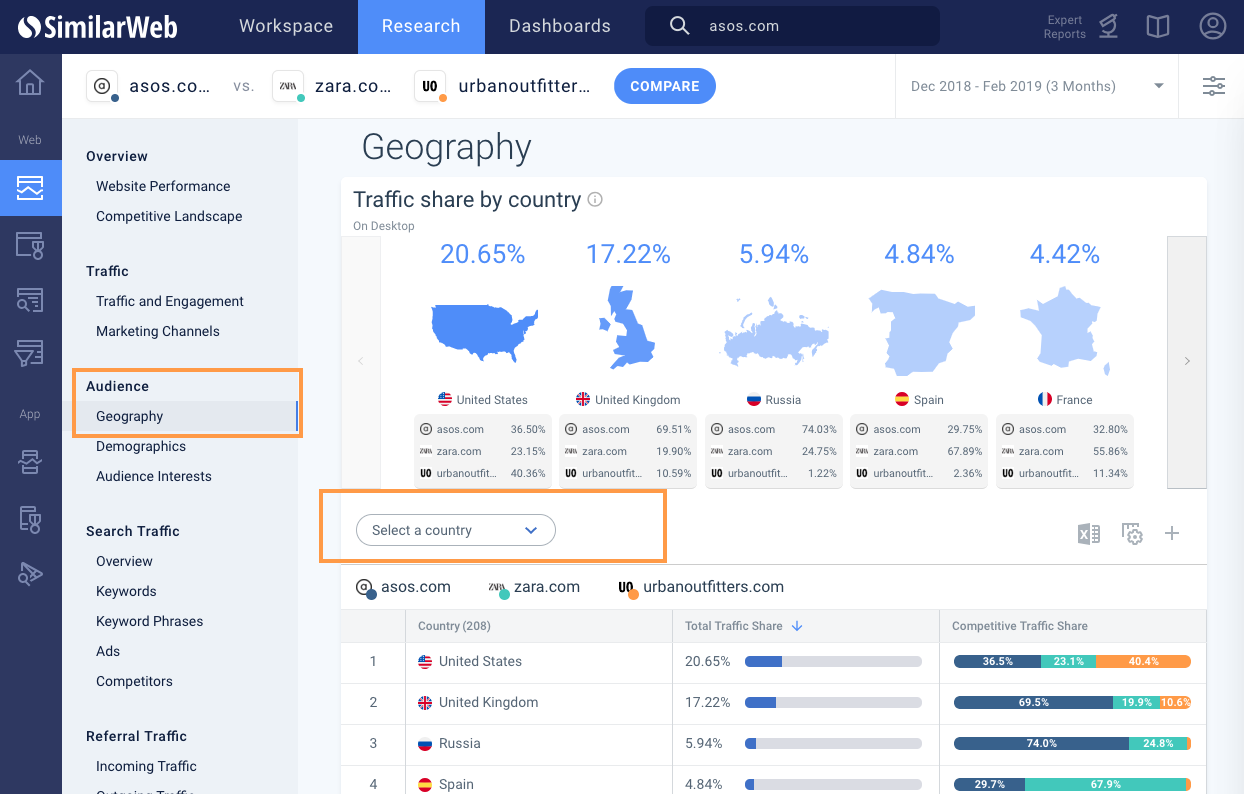Open Demographics under Audience
Image resolution: width=1244 pixels, height=794 pixels.
(x=141, y=446)
